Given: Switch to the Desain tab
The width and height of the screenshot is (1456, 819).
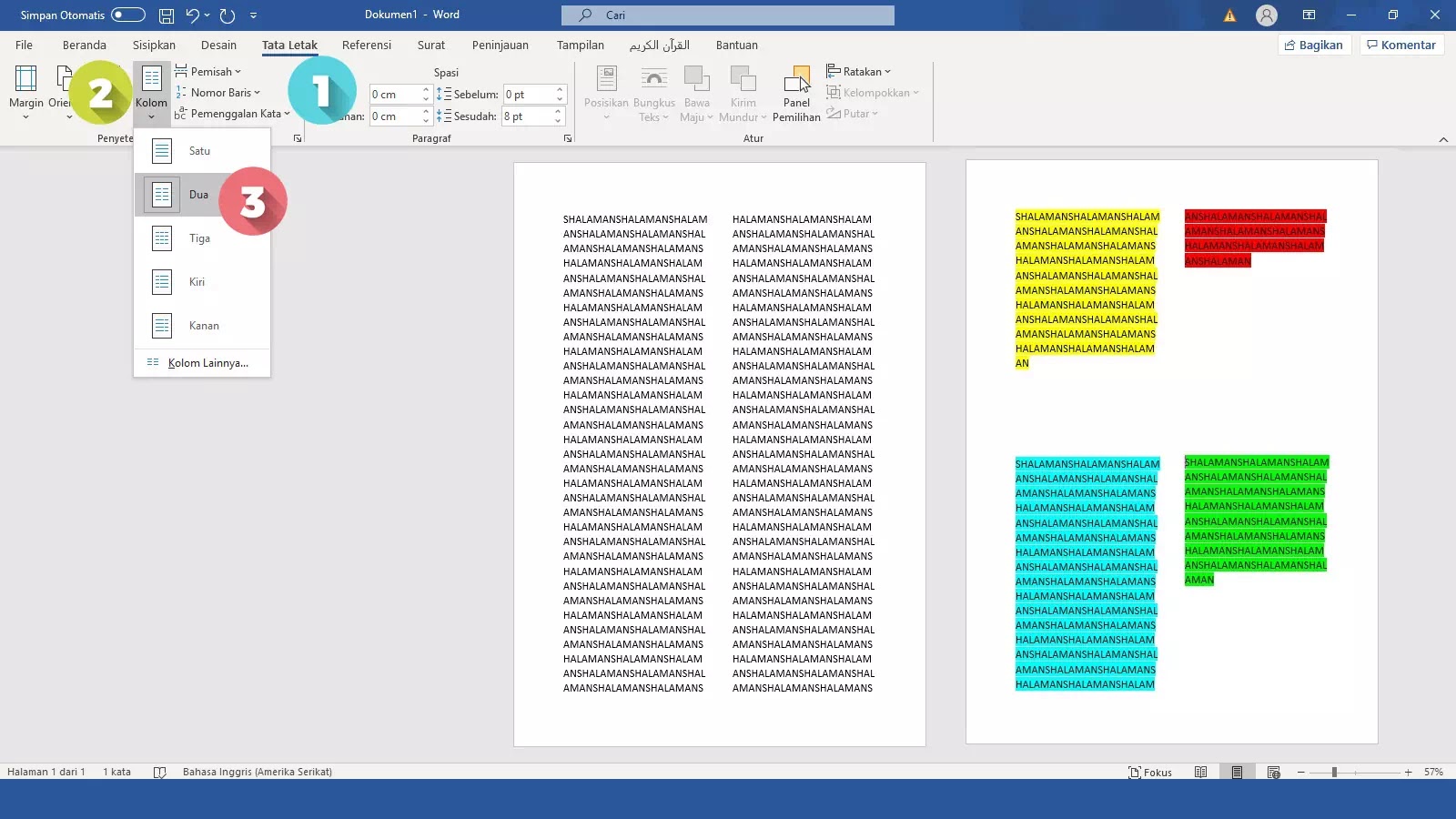Looking at the screenshot, I should pos(218,45).
